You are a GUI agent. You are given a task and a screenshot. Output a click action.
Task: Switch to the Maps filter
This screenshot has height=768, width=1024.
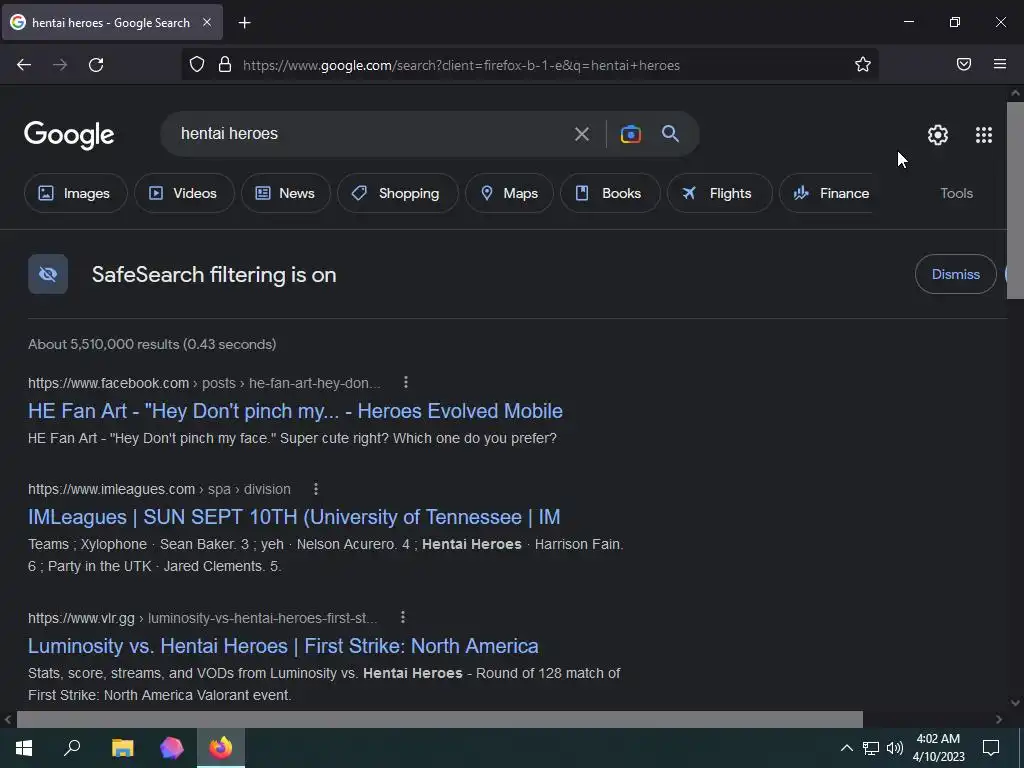(509, 193)
